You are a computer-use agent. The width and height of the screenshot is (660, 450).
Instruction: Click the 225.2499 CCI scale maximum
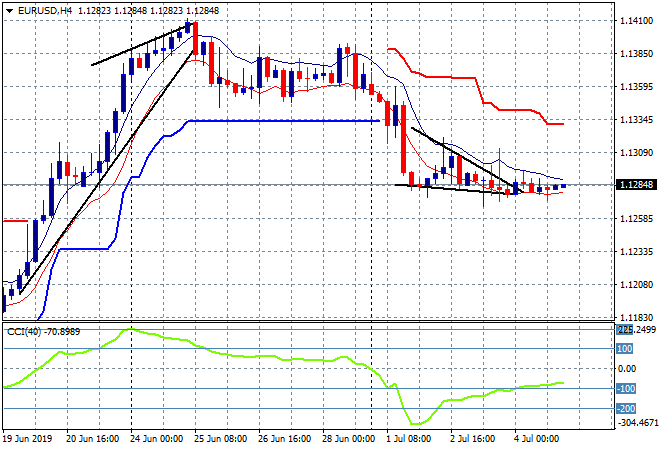tap(636, 330)
